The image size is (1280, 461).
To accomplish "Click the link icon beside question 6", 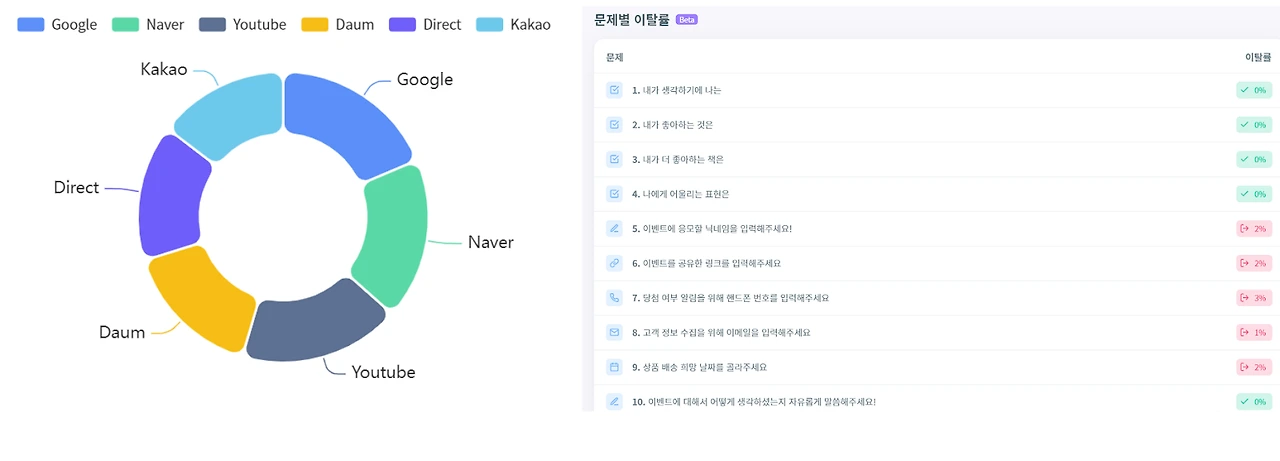I will tap(614, 263).
